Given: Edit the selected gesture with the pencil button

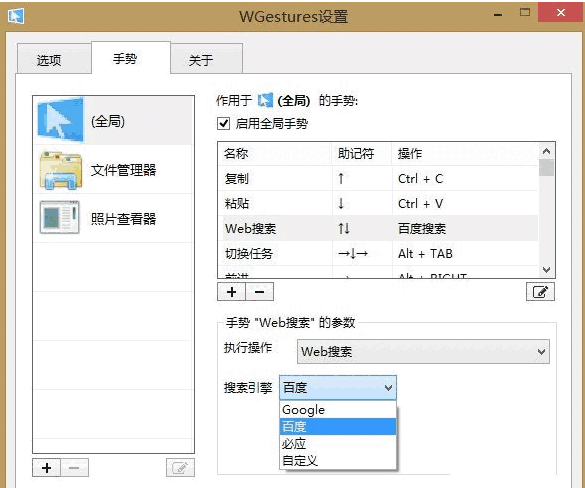Looking at the screenshot, I should pyautogui.click(x=540, y=291).
